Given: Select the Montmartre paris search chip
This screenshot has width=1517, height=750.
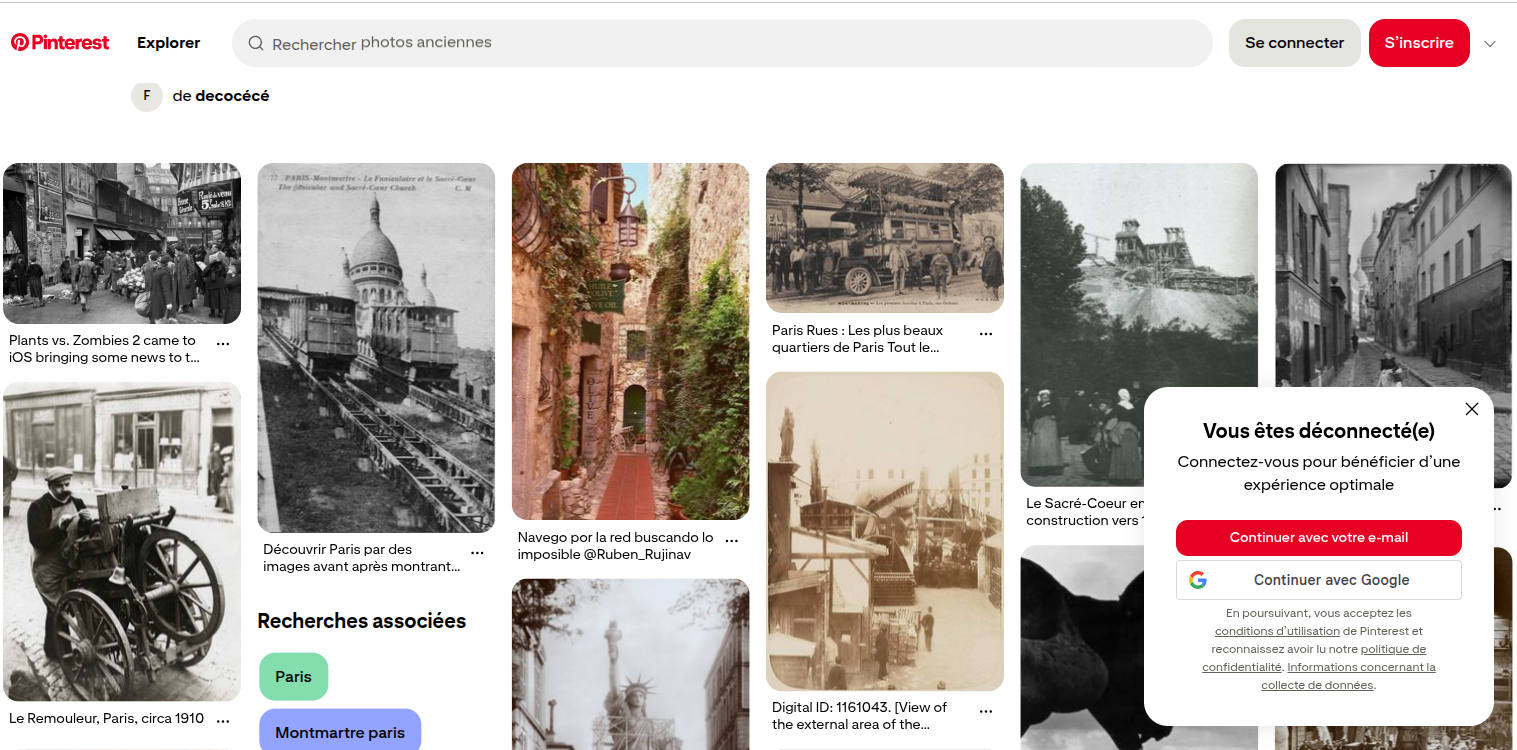Looking at the screenshot, I should click(340, 732).
